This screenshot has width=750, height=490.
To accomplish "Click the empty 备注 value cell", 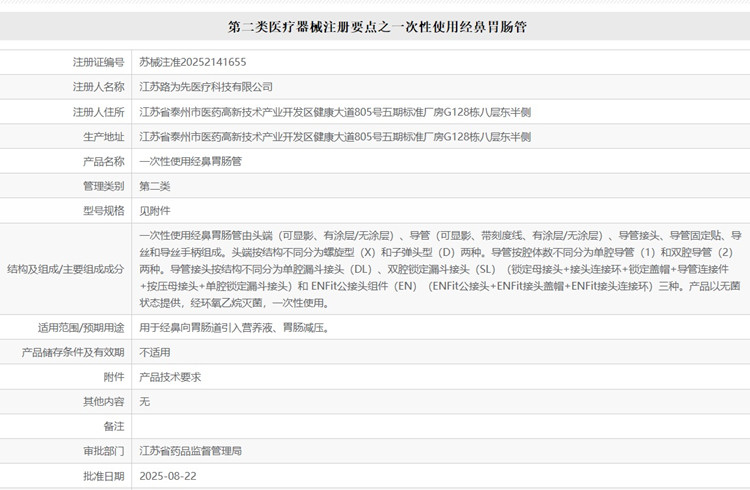I will [440, 426].
